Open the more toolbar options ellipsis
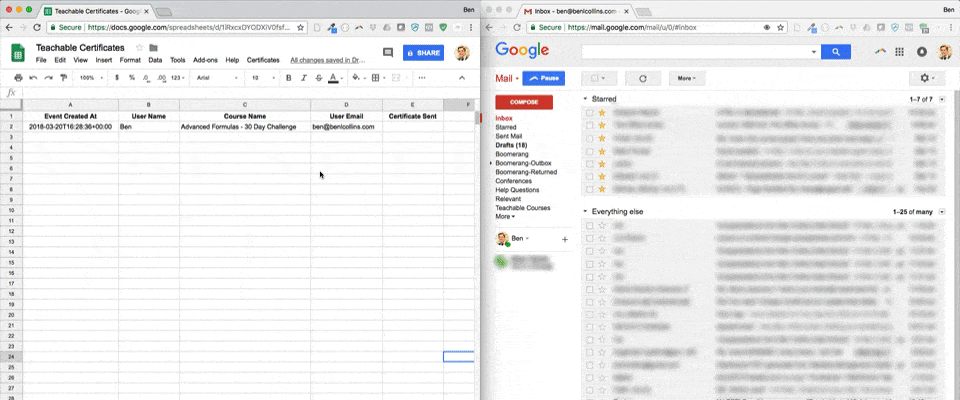Image resolution: width=960 pixels, height=400 pixels. (422, 78)
